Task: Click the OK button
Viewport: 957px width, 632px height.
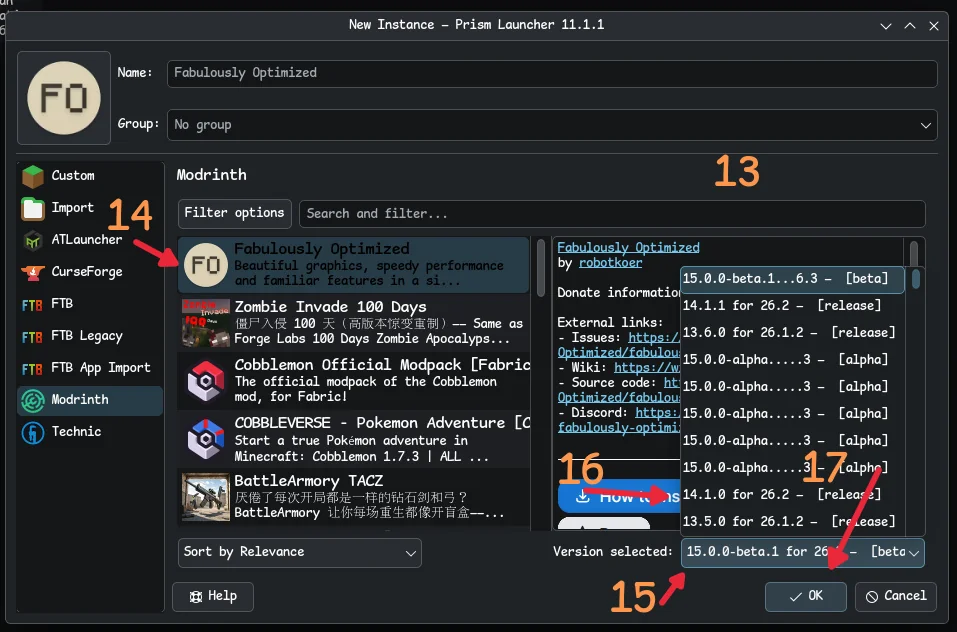Action: tap(806, 597)
